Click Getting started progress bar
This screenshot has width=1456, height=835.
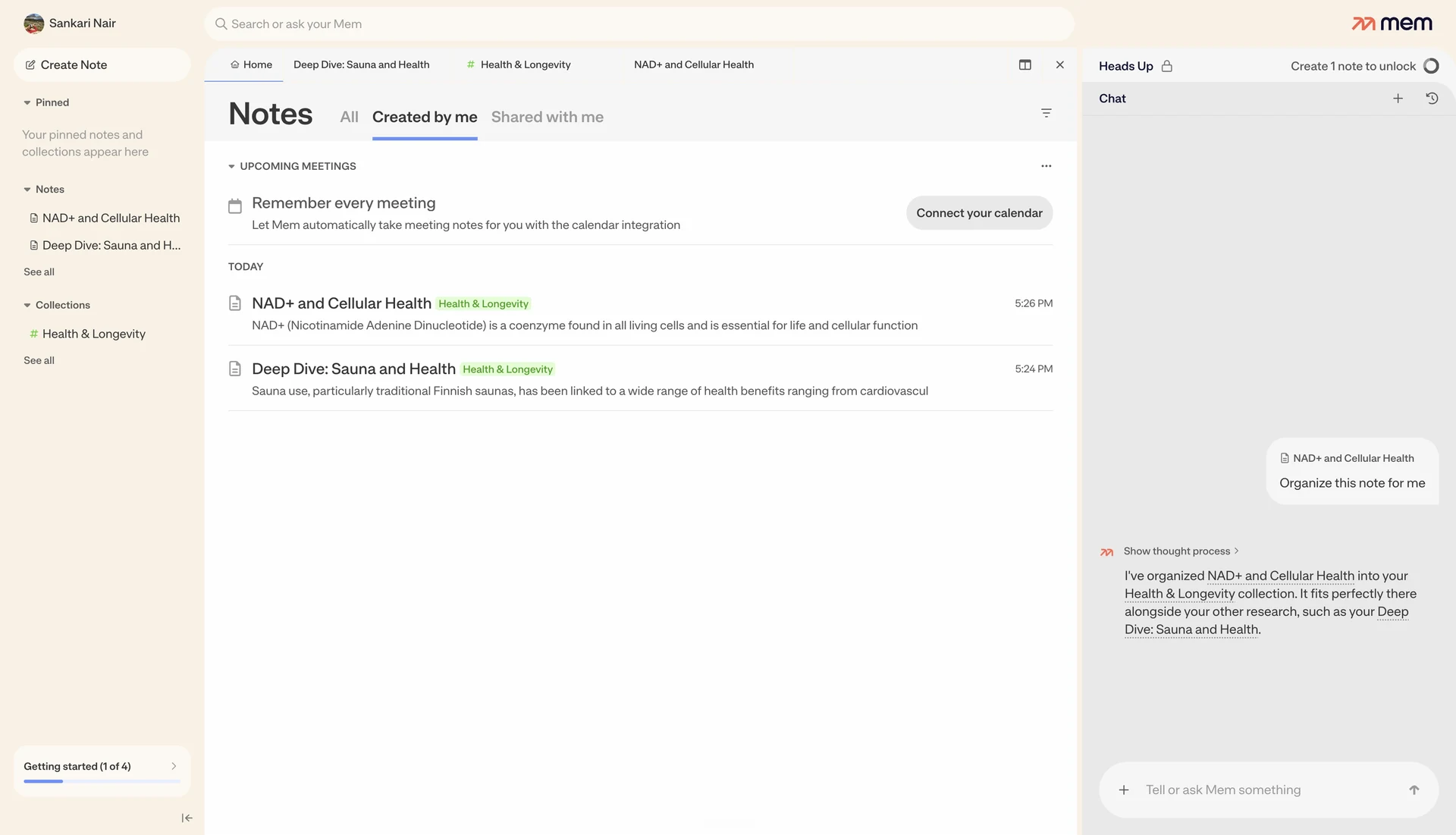point(102,781)
